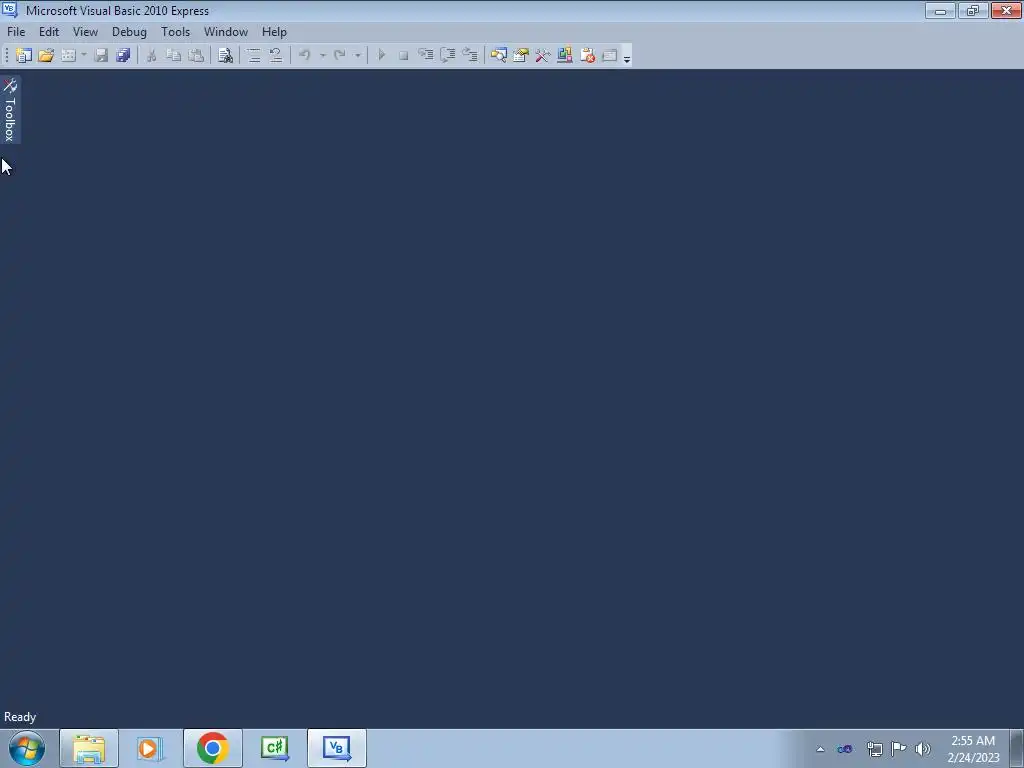Open the Help menu
Viewport: 1024px width, 768px height.
pyautogui.click(x=274, y=31)
